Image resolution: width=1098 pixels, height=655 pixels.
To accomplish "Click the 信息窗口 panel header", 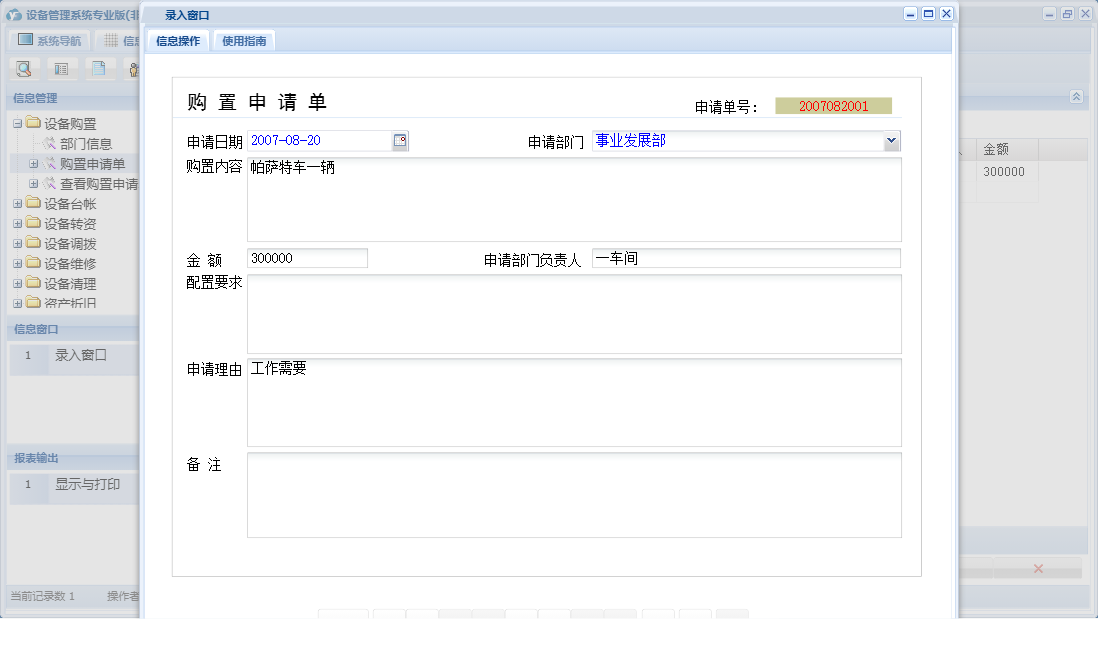I will [74, 329].
